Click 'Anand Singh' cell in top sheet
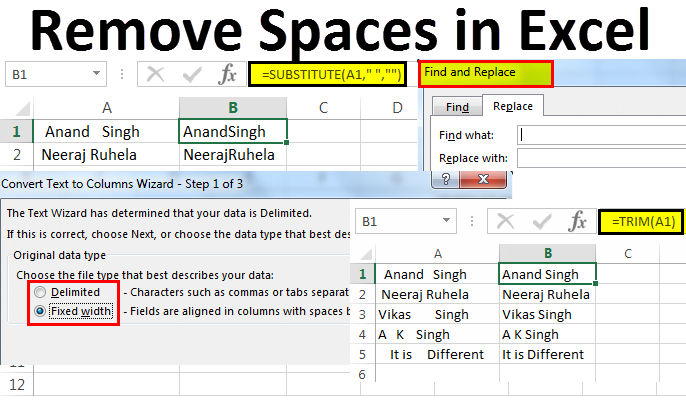686x412 pixels. [106, 131]
